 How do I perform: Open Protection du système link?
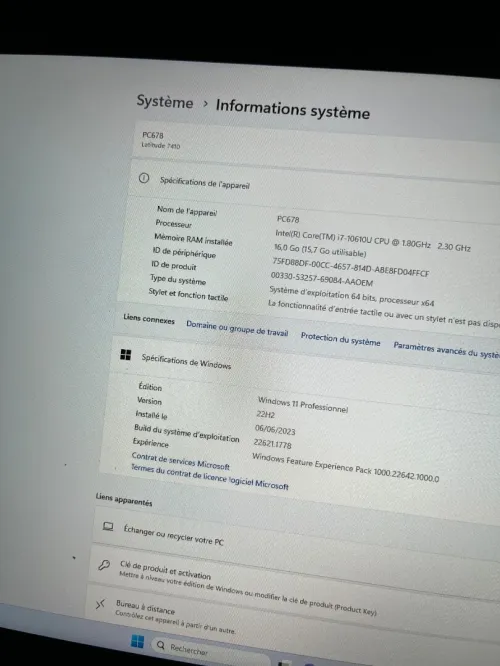pos(340,339)
